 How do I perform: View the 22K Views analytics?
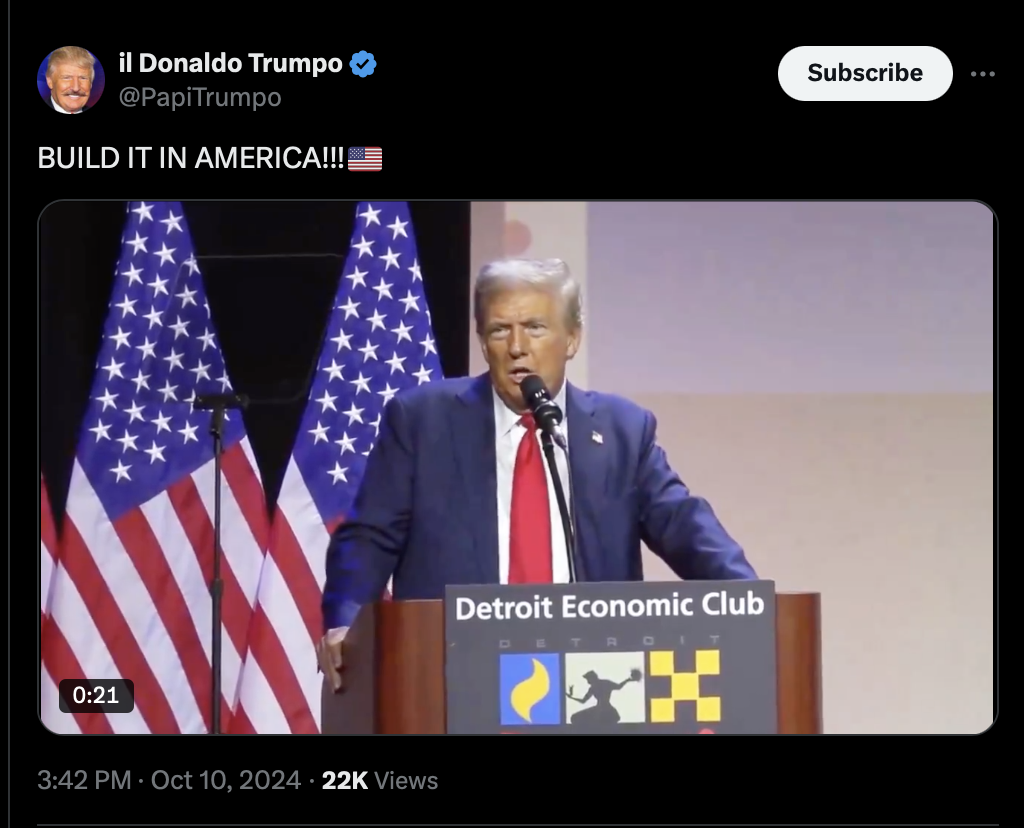pos(380,780)
